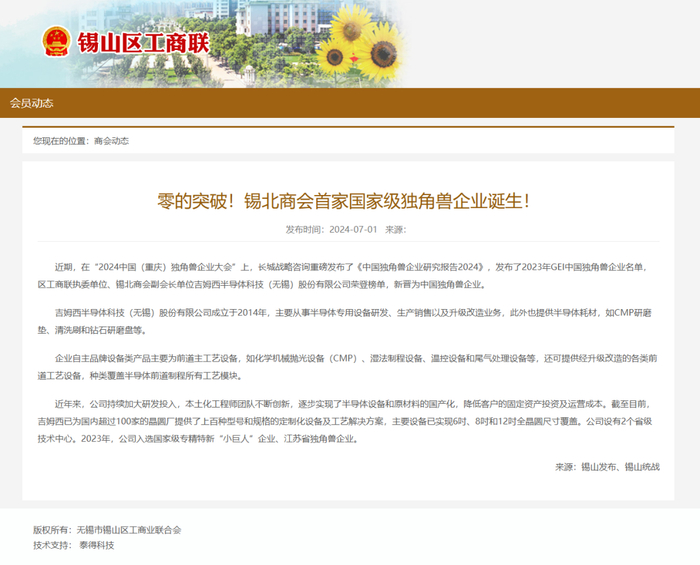Click the 锡山区工商联 site title
Viewport: 700px width, 565px height.
click(x=143, y=43)
